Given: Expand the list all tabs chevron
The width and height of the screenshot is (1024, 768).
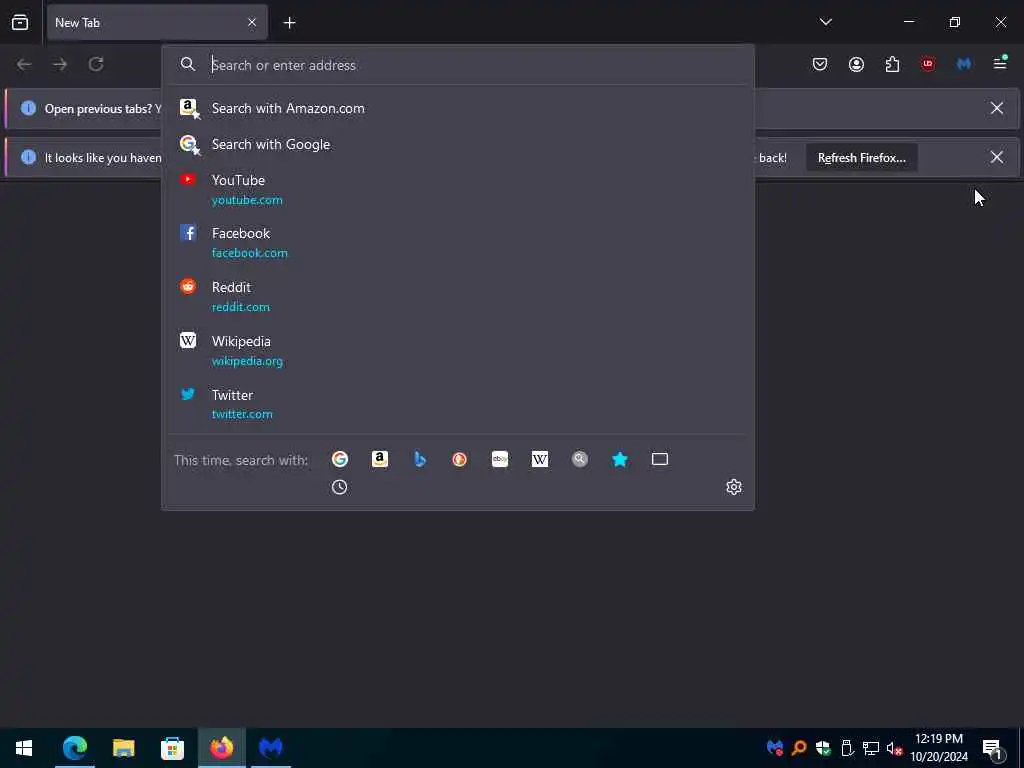Looking at the screenshot, I should pos(825,22).
